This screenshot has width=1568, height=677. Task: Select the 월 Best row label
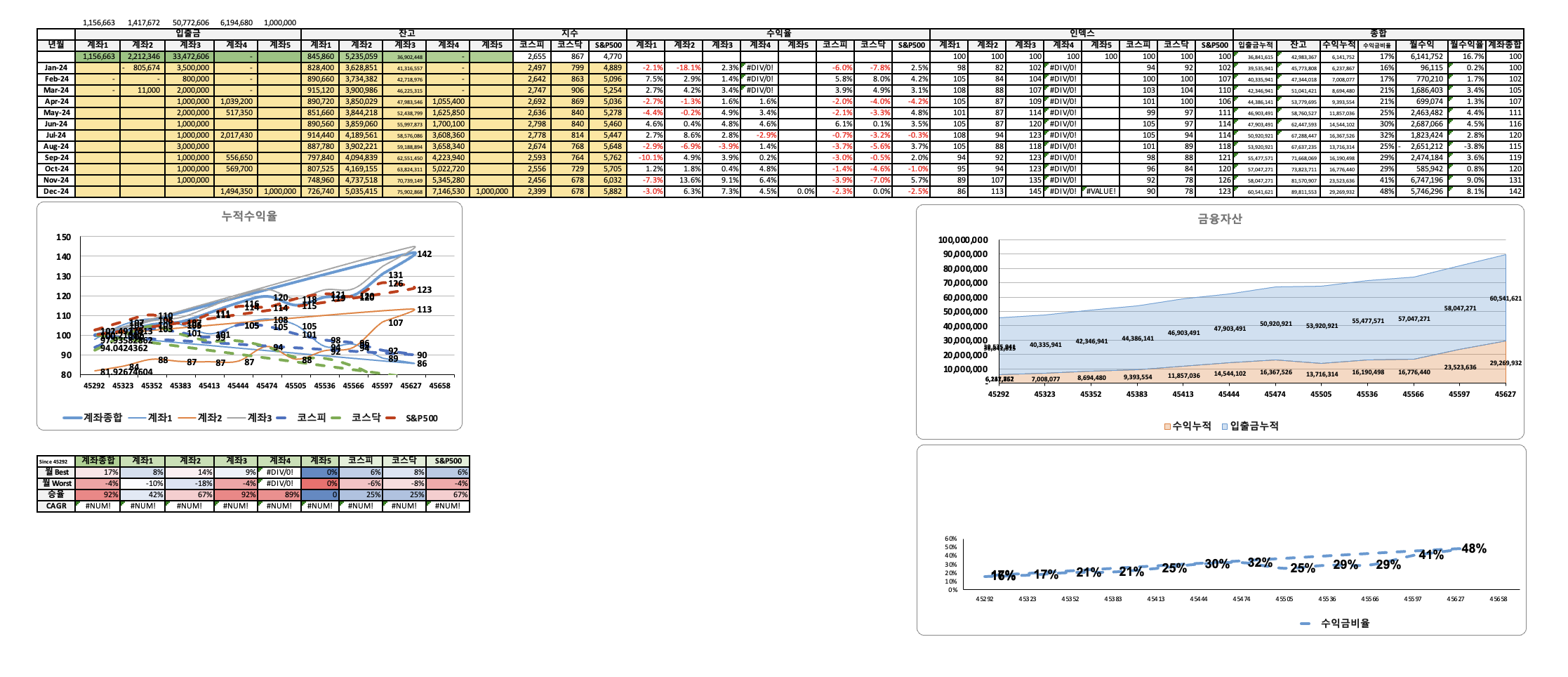point(56,473)
